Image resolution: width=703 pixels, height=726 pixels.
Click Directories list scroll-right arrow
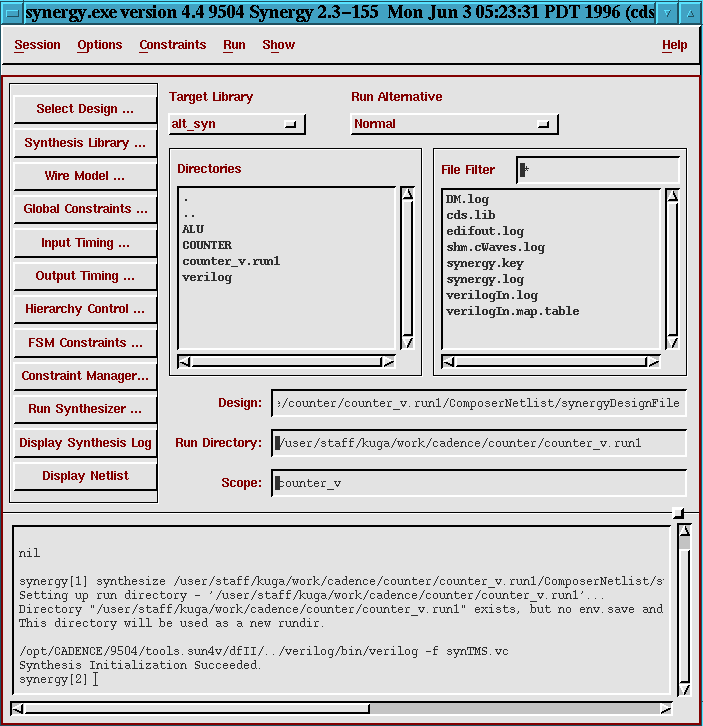point(388,362)
